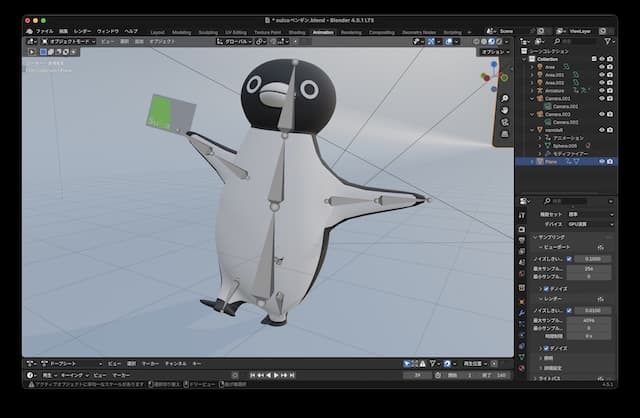The height and width of the screenshot is (418, 640).
Task: Open the Modeling workspace tab
Action: pyautogui.click(x=182, y=32)
